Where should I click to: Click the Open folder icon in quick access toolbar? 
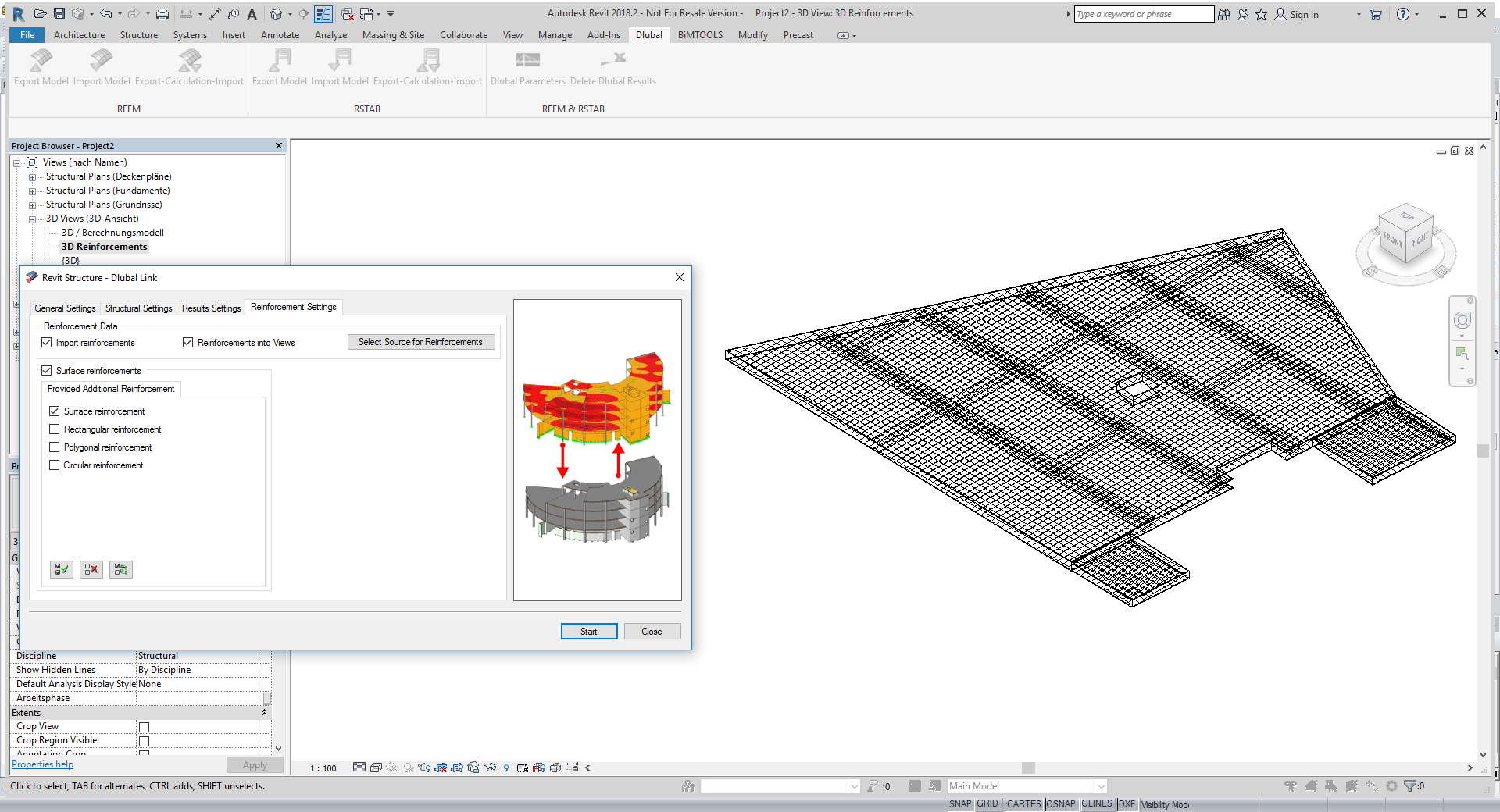click(x=40, y=14)
